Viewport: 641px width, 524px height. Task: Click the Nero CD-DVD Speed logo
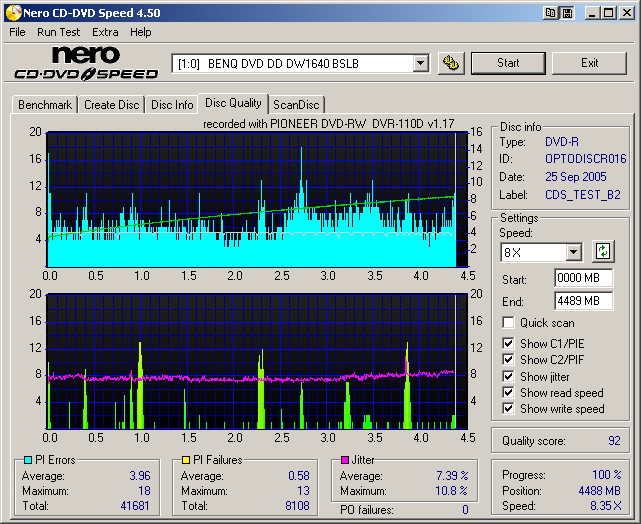click(85, 63)
